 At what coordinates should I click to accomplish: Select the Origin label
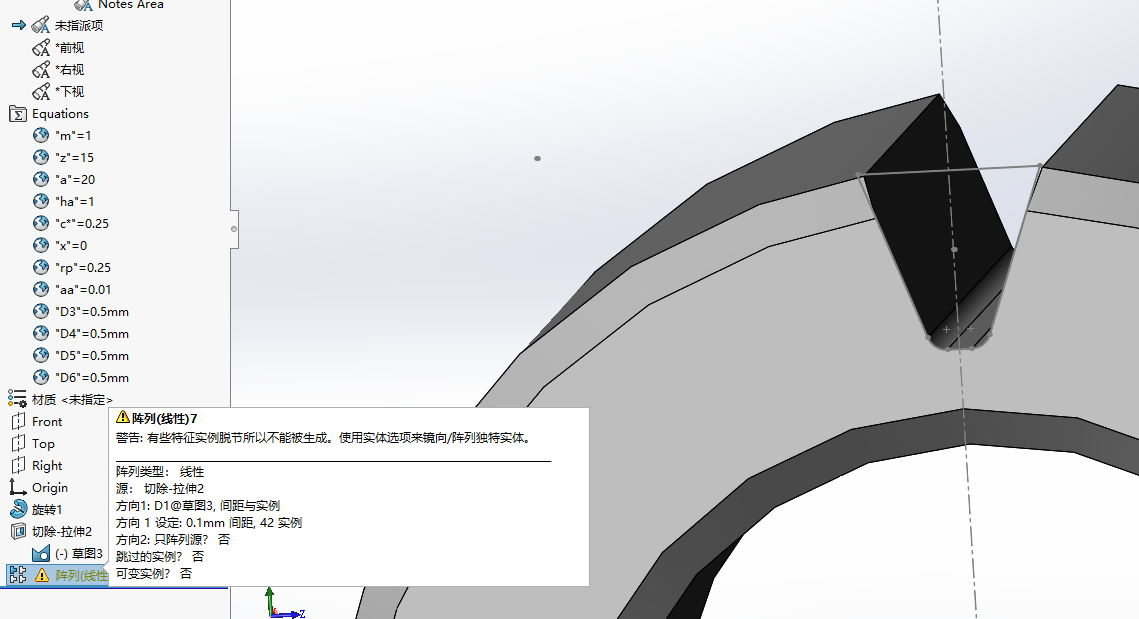tap(49, 487)
